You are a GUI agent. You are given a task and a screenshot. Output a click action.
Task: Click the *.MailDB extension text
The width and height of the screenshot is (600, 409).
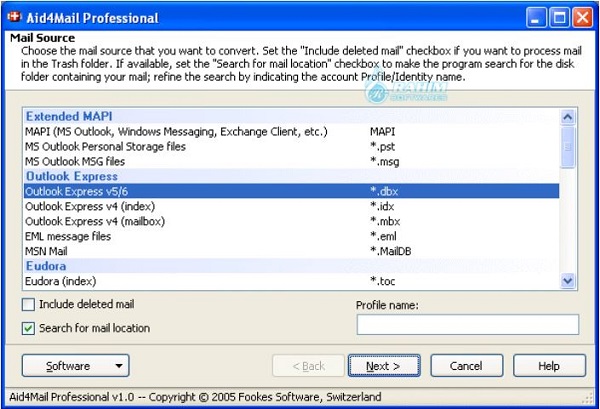coord(391,251)
